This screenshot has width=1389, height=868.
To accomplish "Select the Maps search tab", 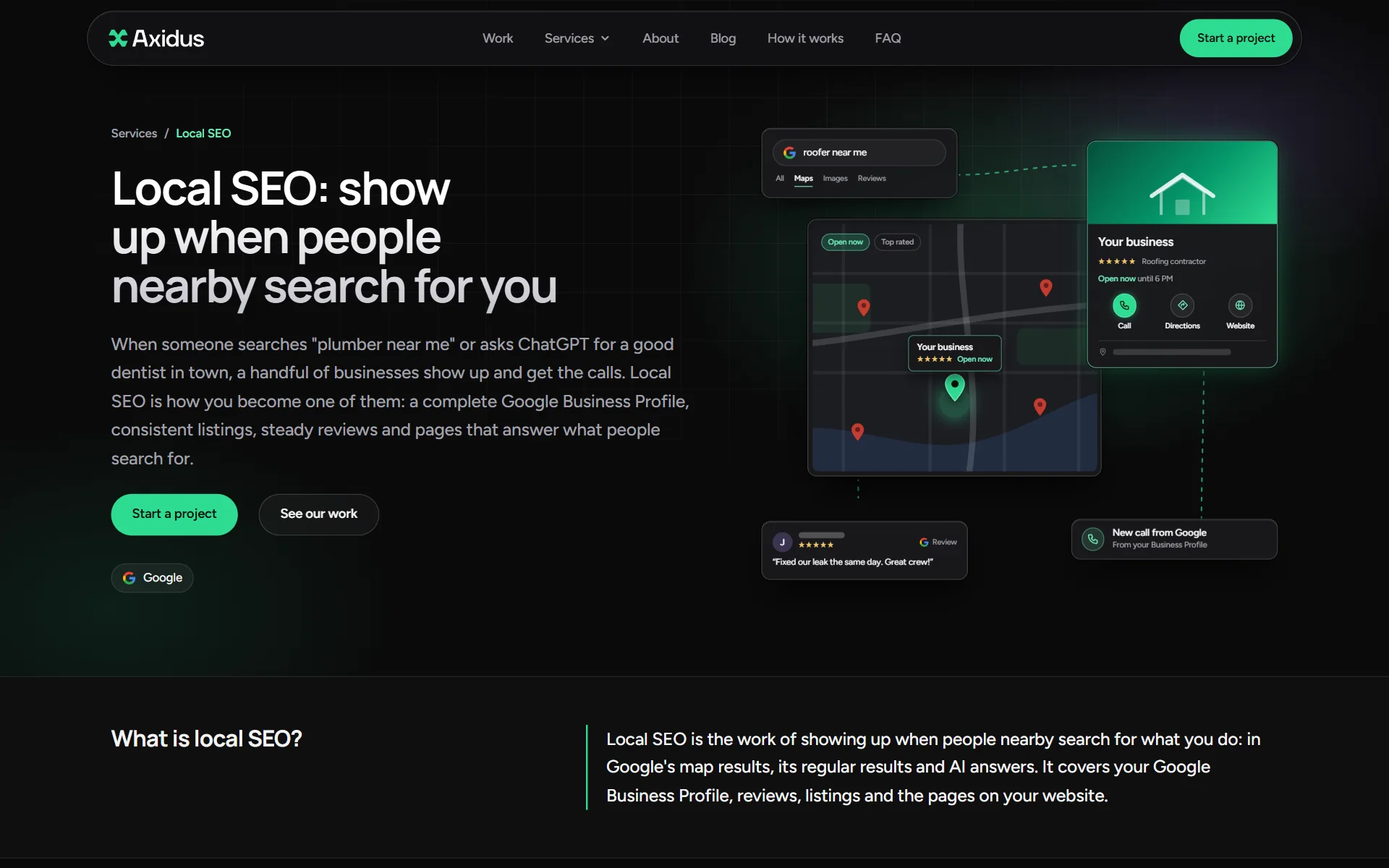I will (804, 179).
